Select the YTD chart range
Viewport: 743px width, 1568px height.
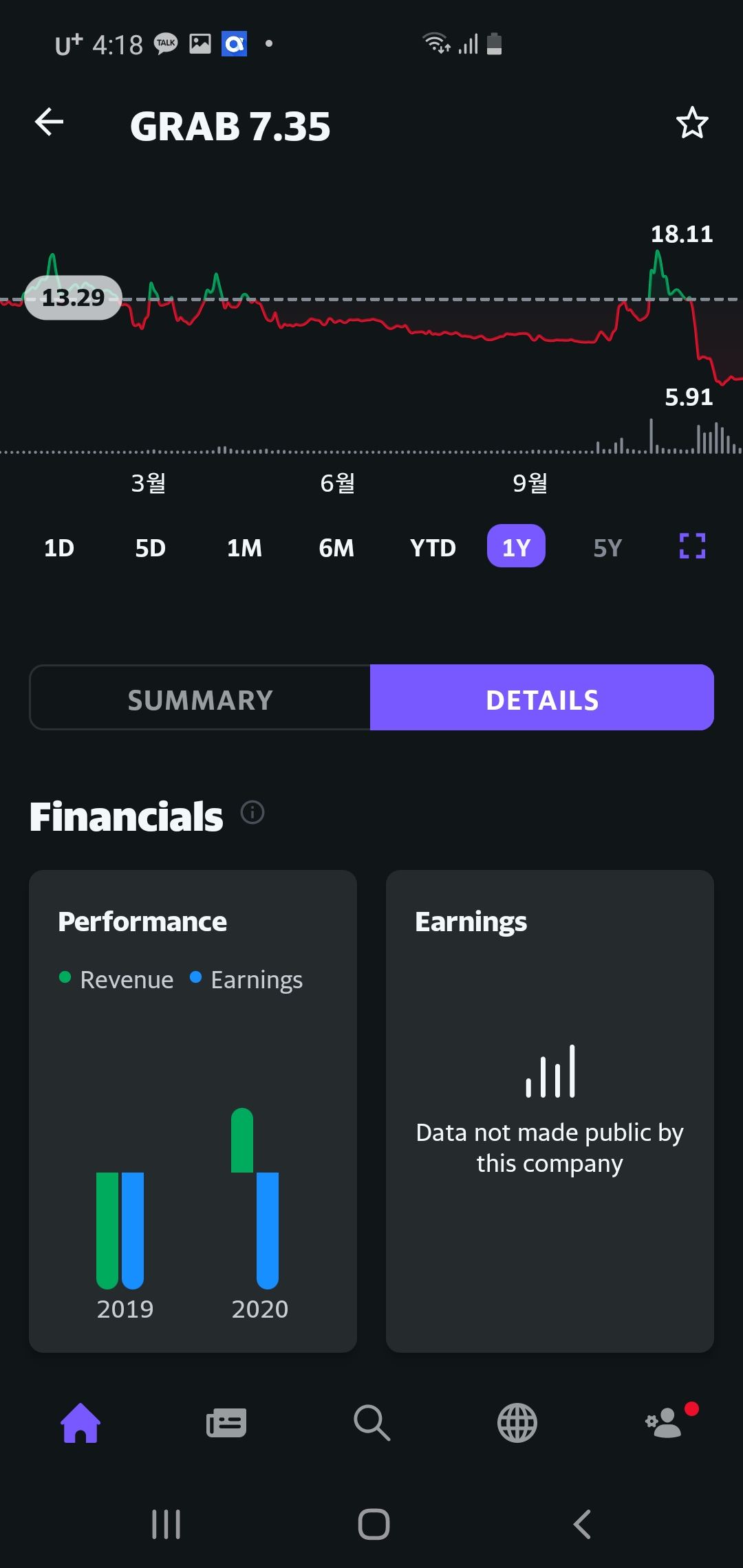point(433,547)
